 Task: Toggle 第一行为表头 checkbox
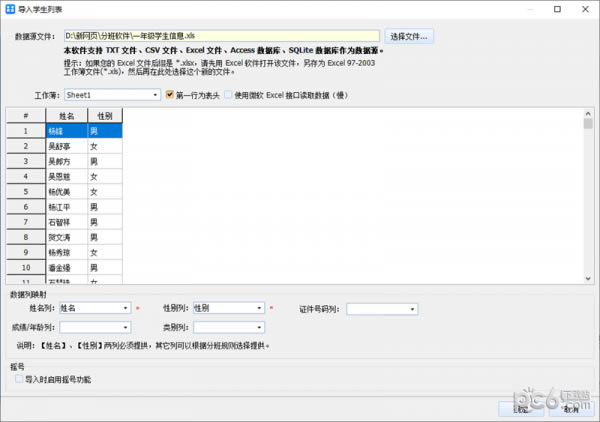coord(171,95)
